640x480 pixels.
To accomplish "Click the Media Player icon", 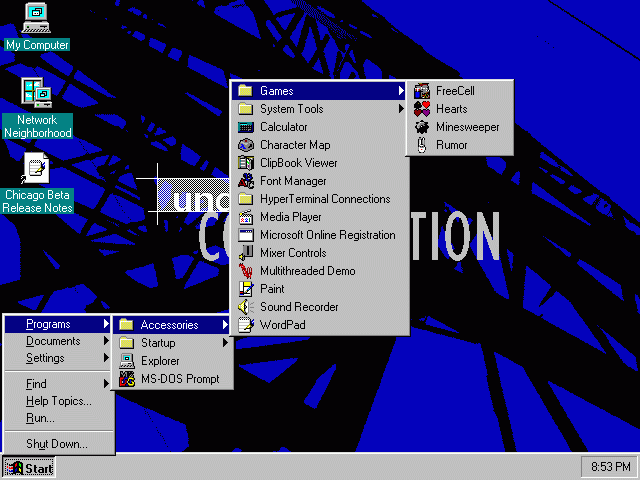I will coord(246,217).
